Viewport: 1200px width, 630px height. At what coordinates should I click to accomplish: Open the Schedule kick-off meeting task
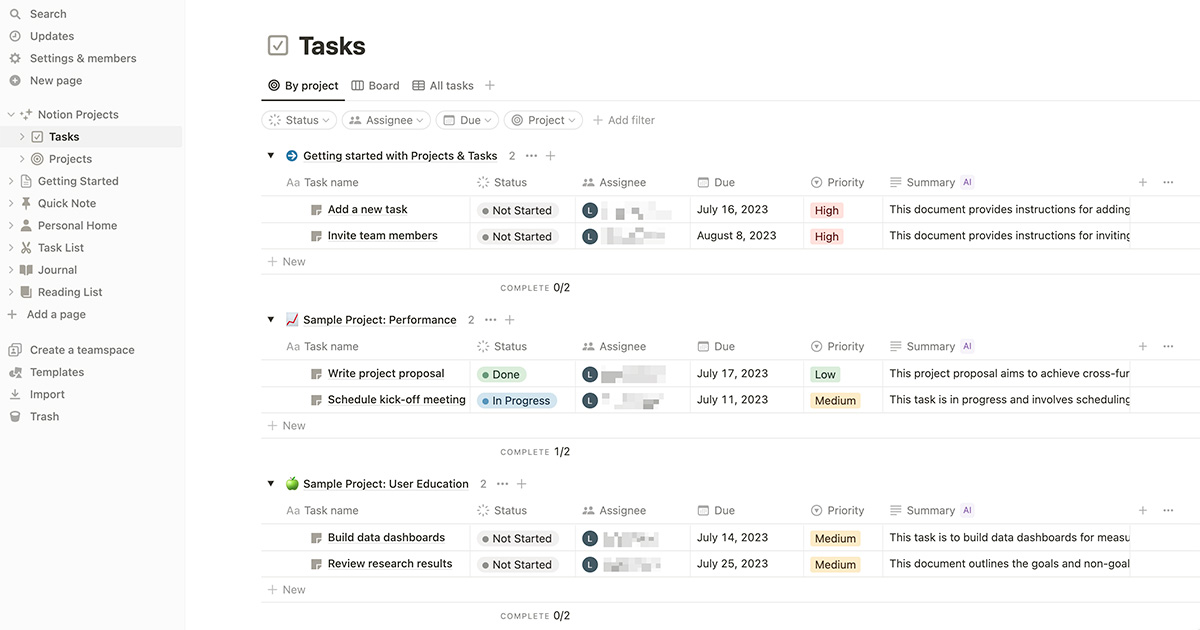point(397,400)
